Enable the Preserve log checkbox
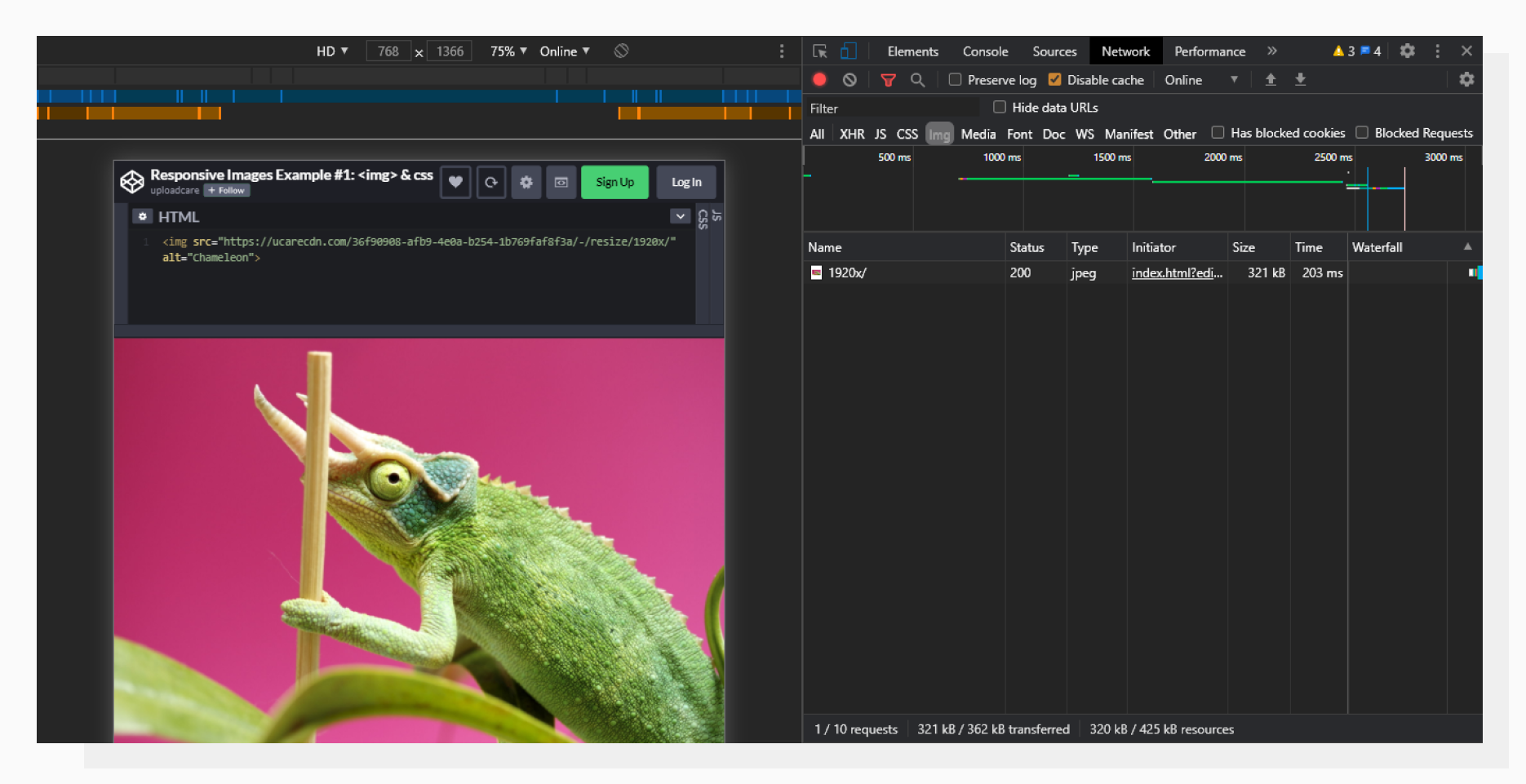1526x784 pixels. (x=954, y=79)
